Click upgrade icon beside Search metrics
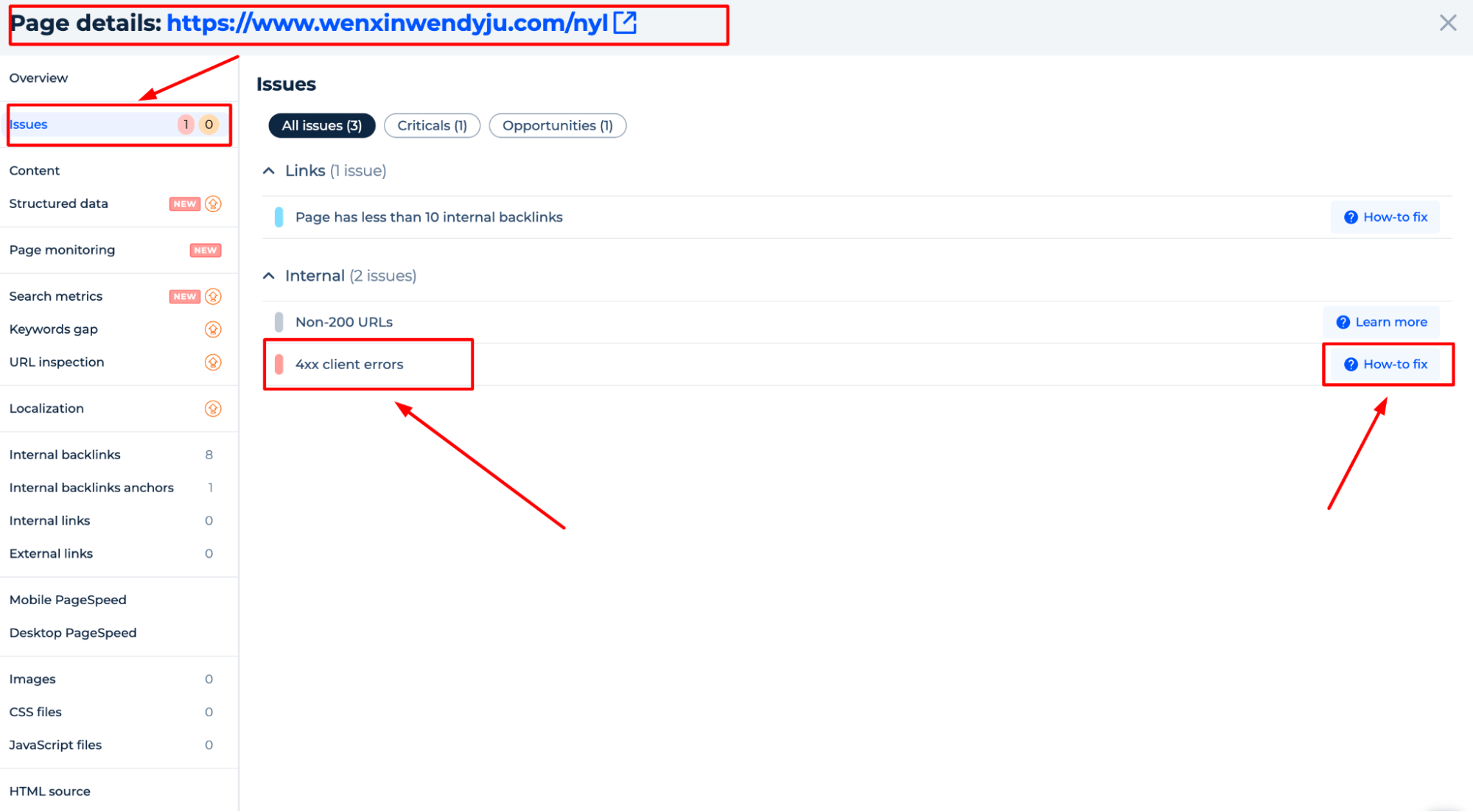 (213, 296)
